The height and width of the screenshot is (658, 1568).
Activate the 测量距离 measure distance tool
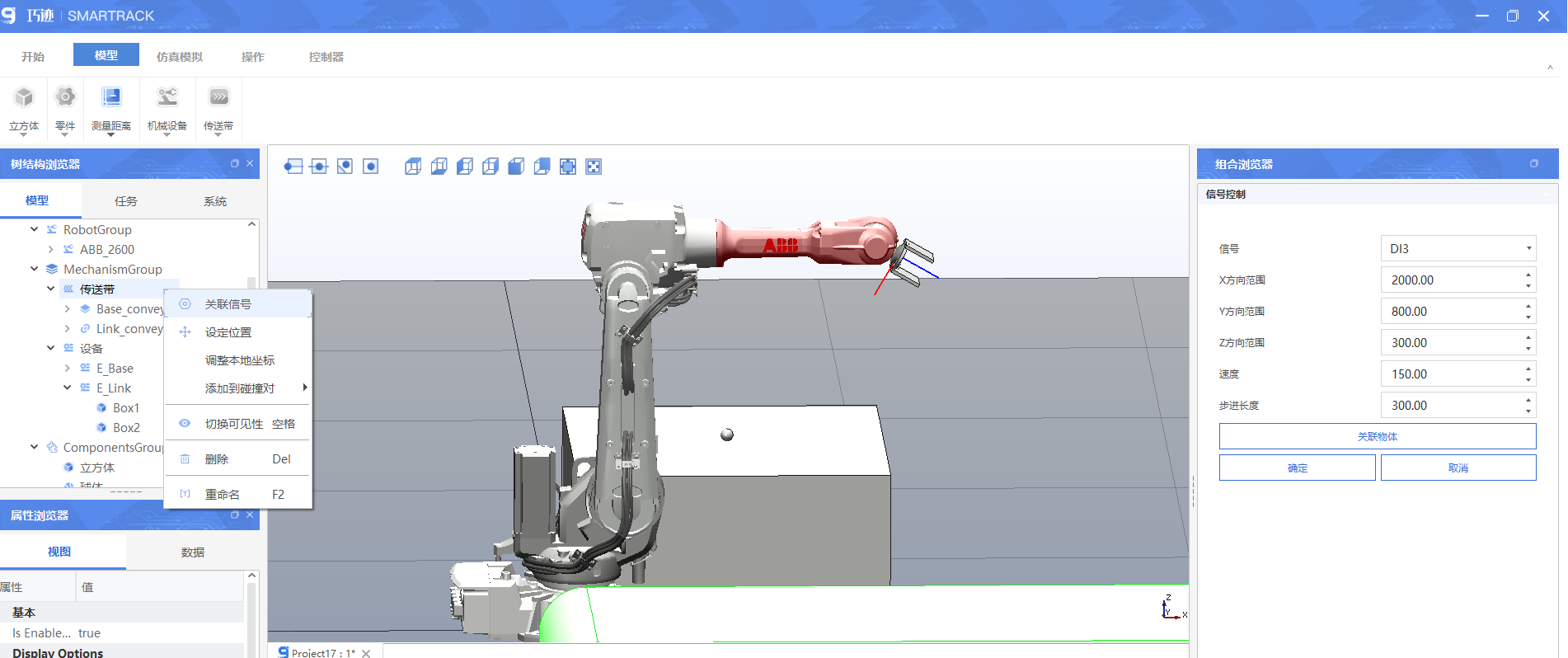[x=111, y=109]
